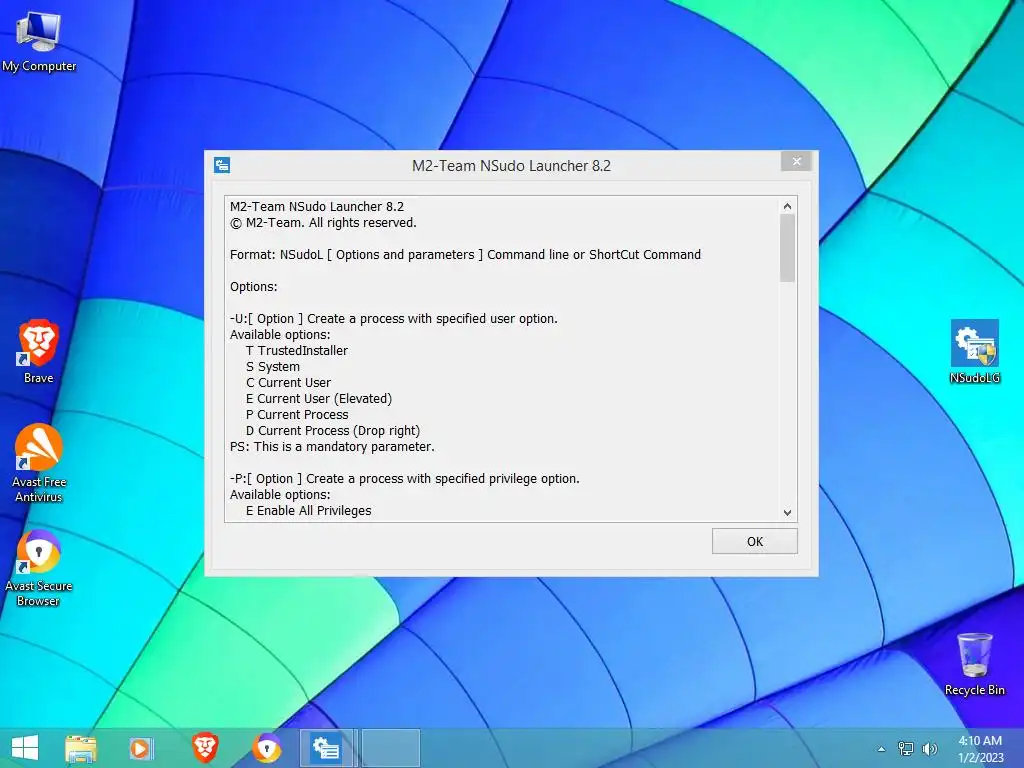
Task: Close the NSudo Launcher dialog window
Action: 796,161
